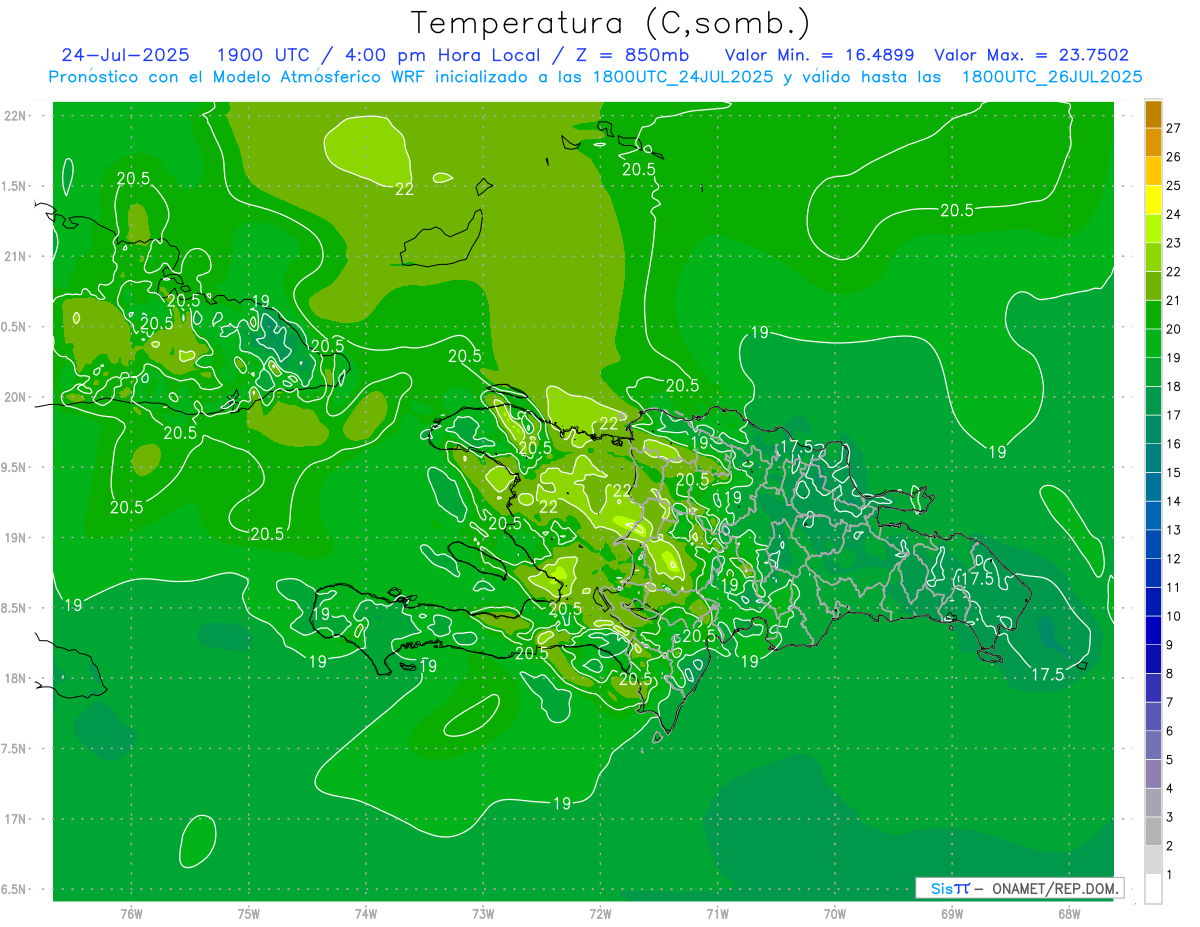Click the 1800UTC_26JUL2025 valid-until text
This screenshot has height=927, width=1200.
(x=1052, y=77)
